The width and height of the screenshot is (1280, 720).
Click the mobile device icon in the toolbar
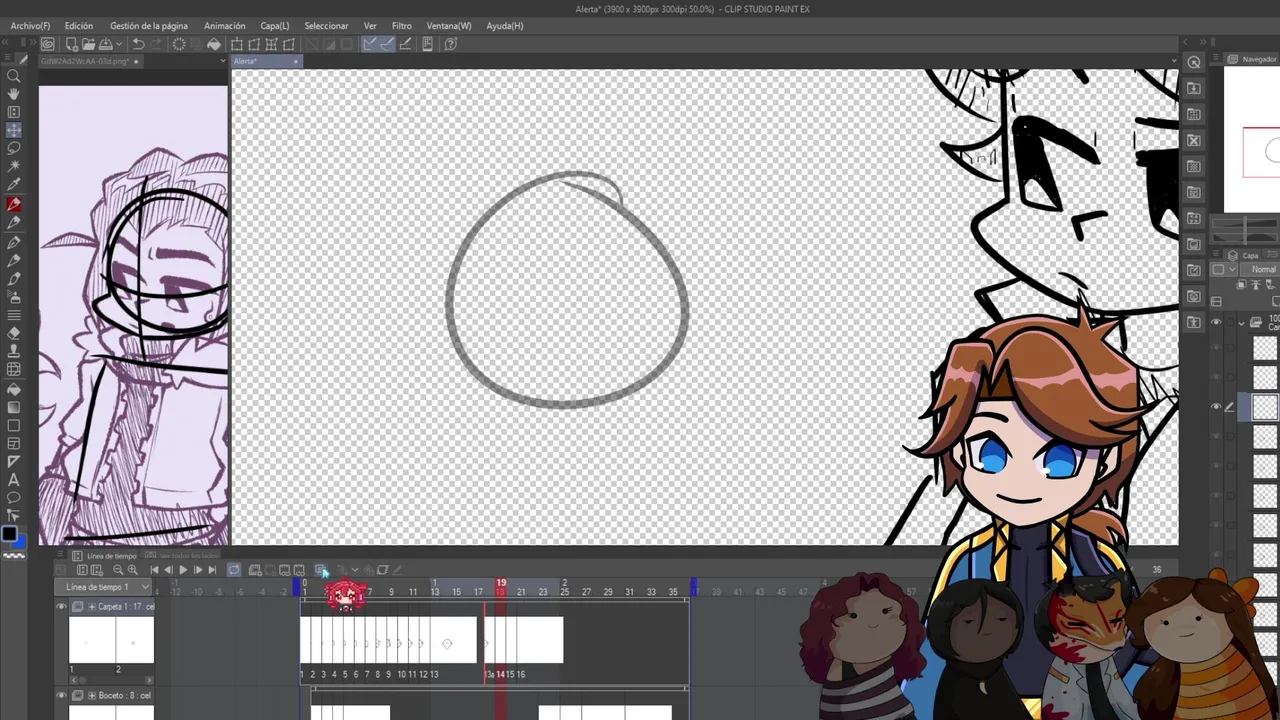427,44
